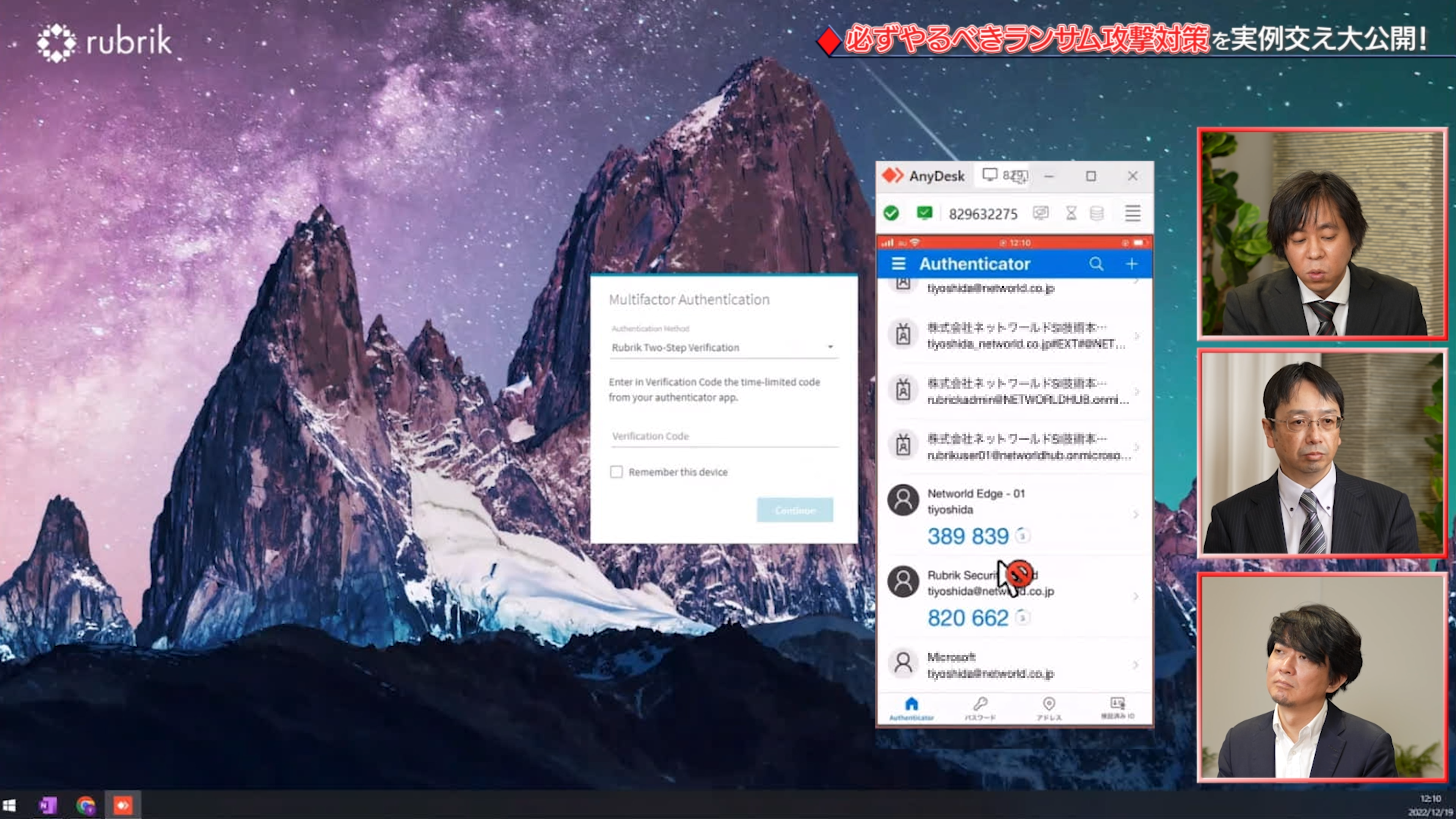
Task: Open the Authentication Method dropdown
Action: point(723,347)
